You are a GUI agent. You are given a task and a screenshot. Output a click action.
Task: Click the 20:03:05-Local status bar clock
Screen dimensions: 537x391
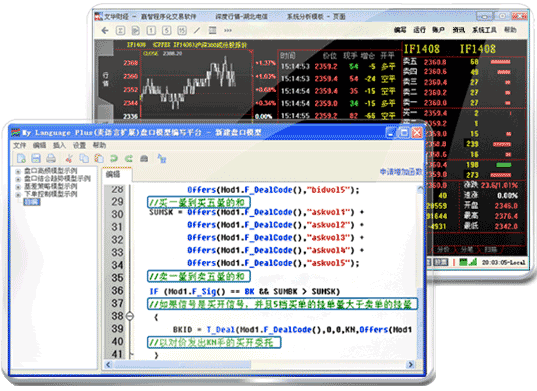click(503, 262)
